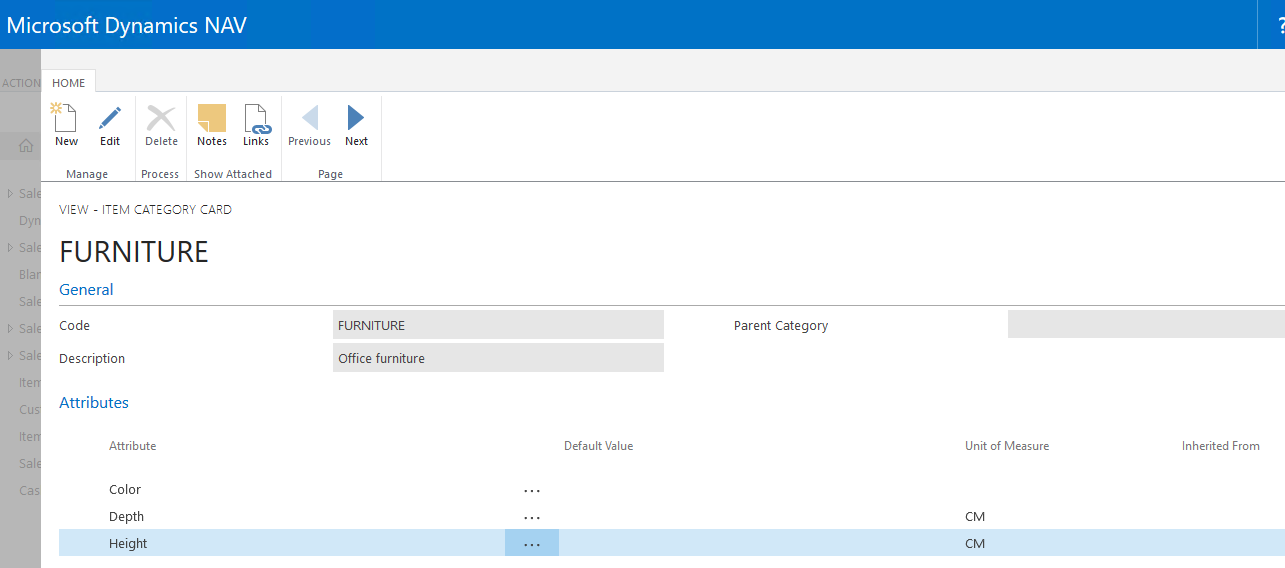Collapse the General section header
The height and width of the screenshot is (568, 1285).
(86, 290)
